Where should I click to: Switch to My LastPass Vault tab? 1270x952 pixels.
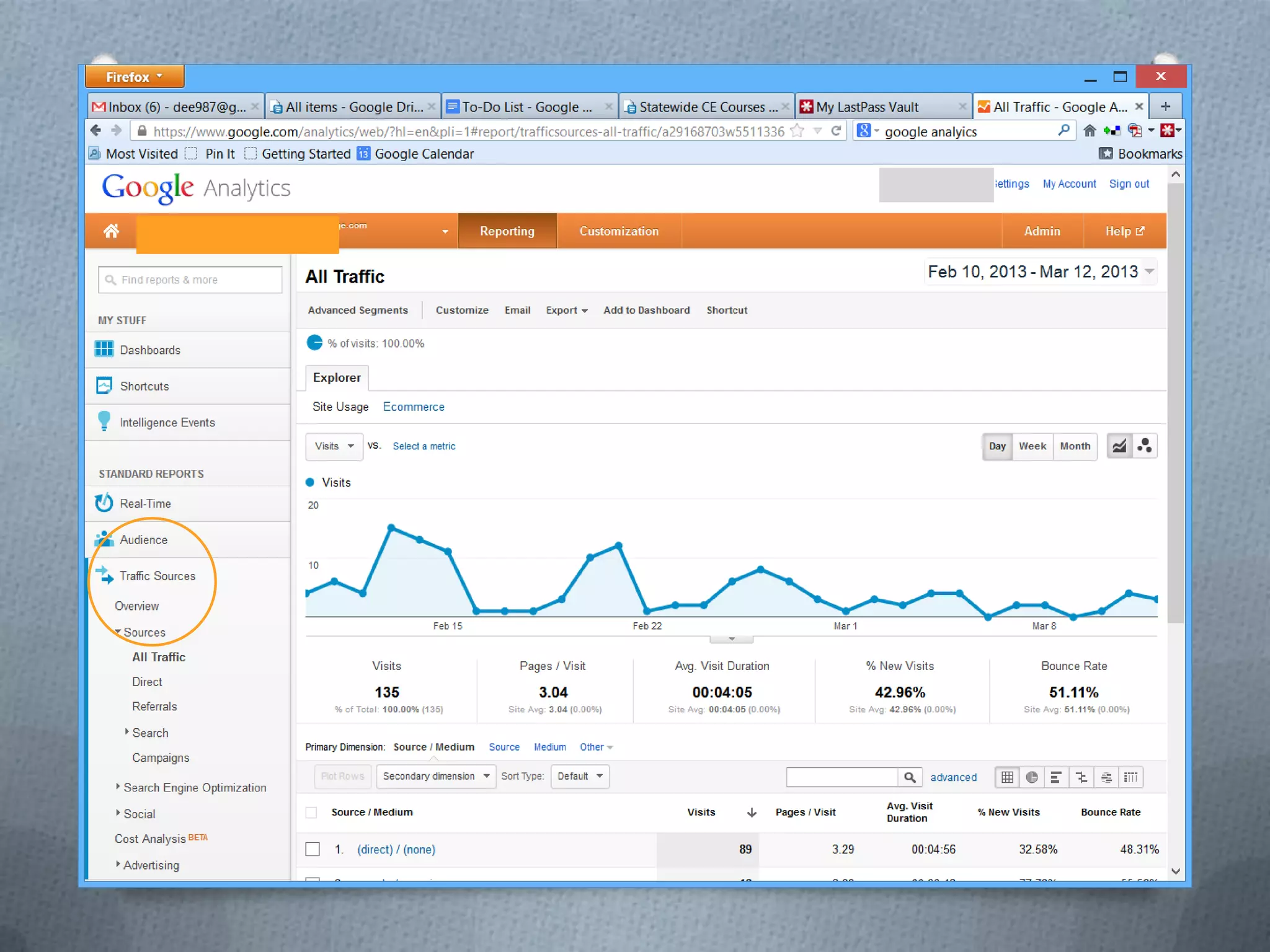pyautogui.click(x=884, y=107)
